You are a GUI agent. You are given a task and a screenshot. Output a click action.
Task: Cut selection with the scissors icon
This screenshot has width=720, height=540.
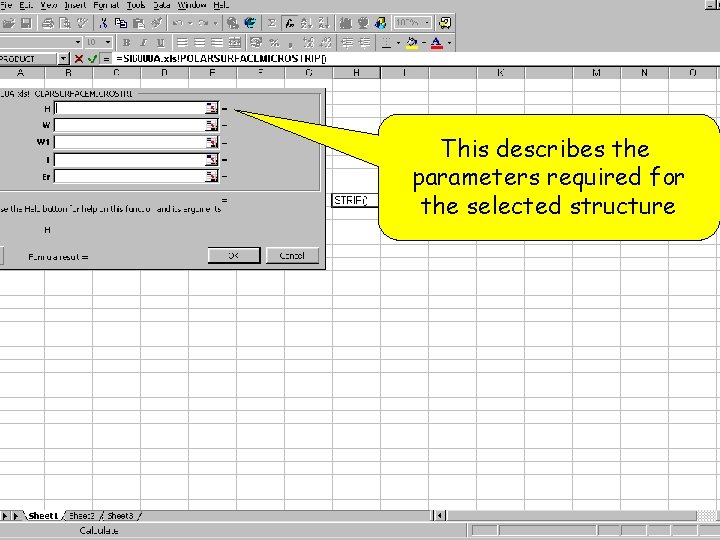[103, 23]
